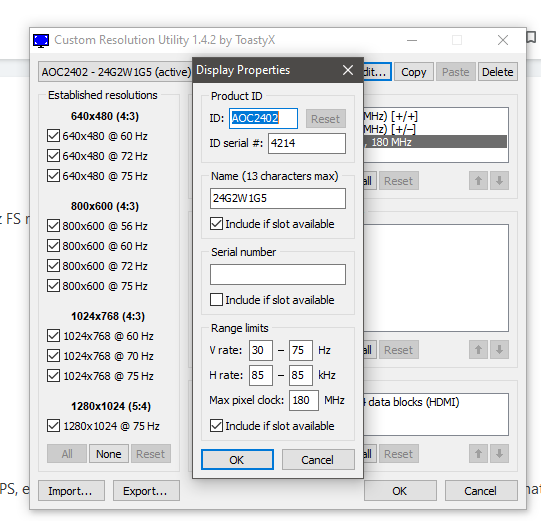Click up arrow in middle resolutions section
Viewport: 541px width, 521px height.
coord(478,350)
